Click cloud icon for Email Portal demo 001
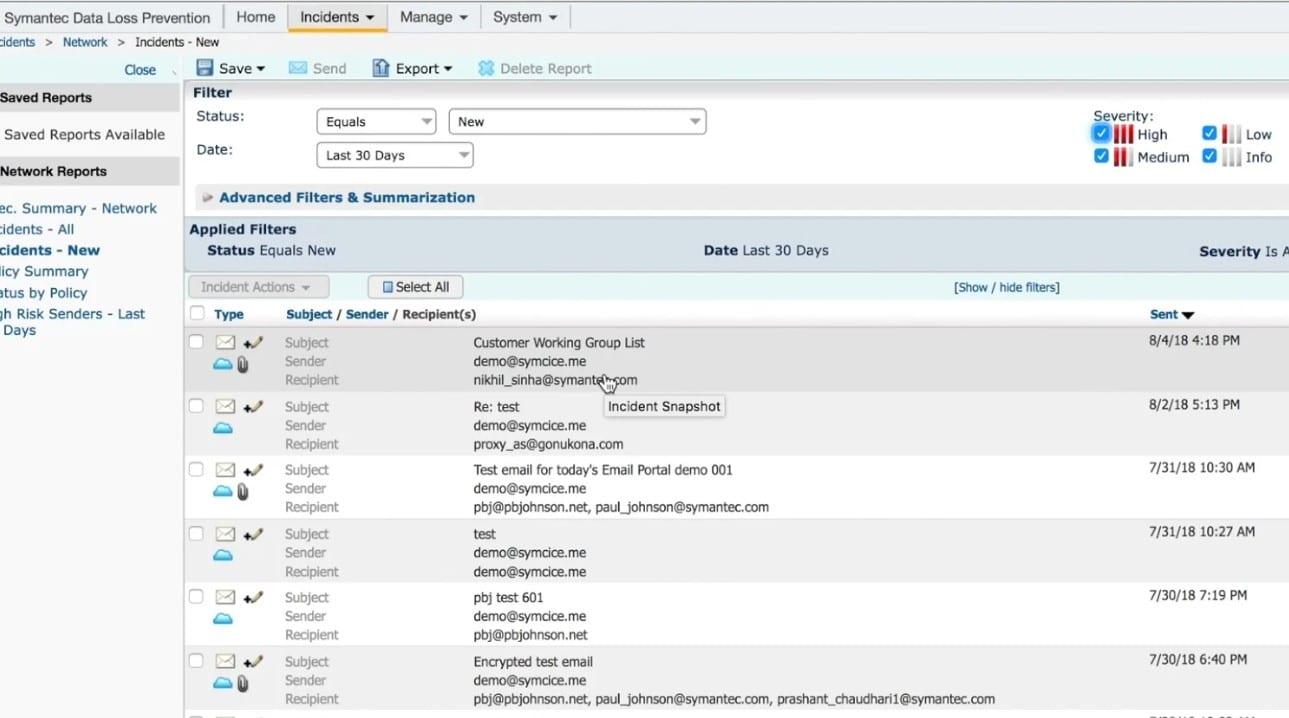 pos(223,491)
